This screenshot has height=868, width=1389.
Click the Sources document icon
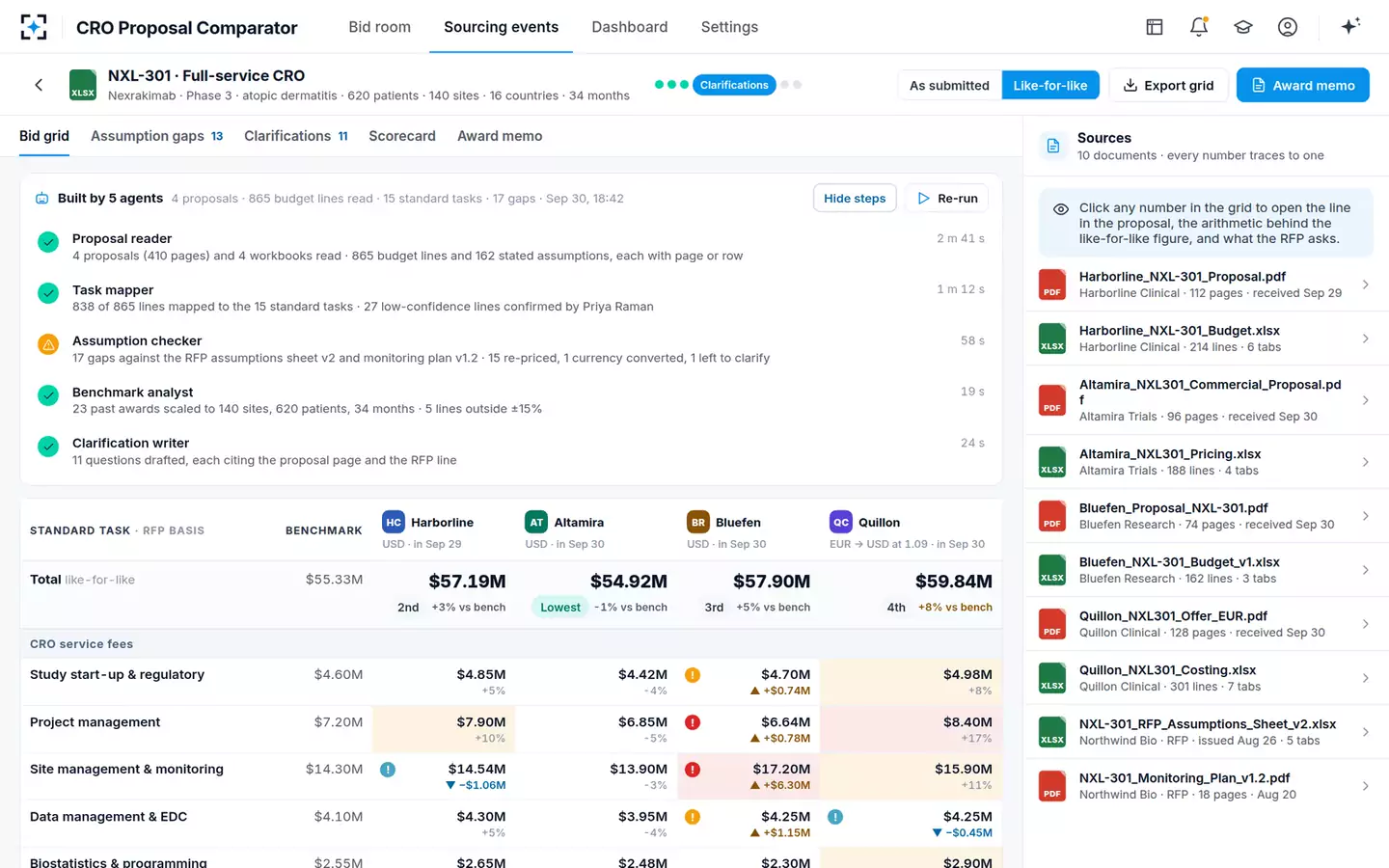(1053, 146)
